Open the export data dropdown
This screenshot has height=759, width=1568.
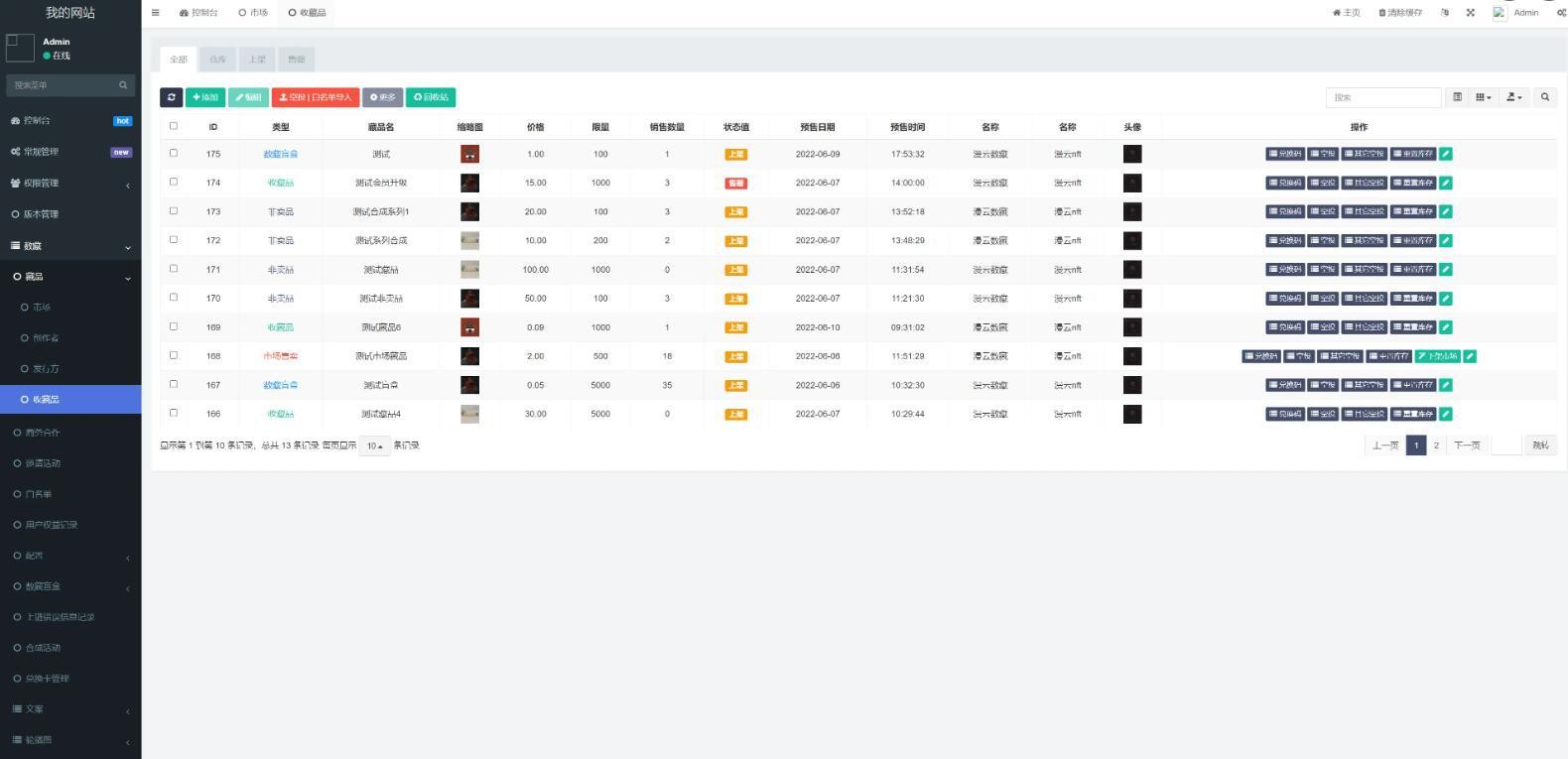coord(1514,97)
